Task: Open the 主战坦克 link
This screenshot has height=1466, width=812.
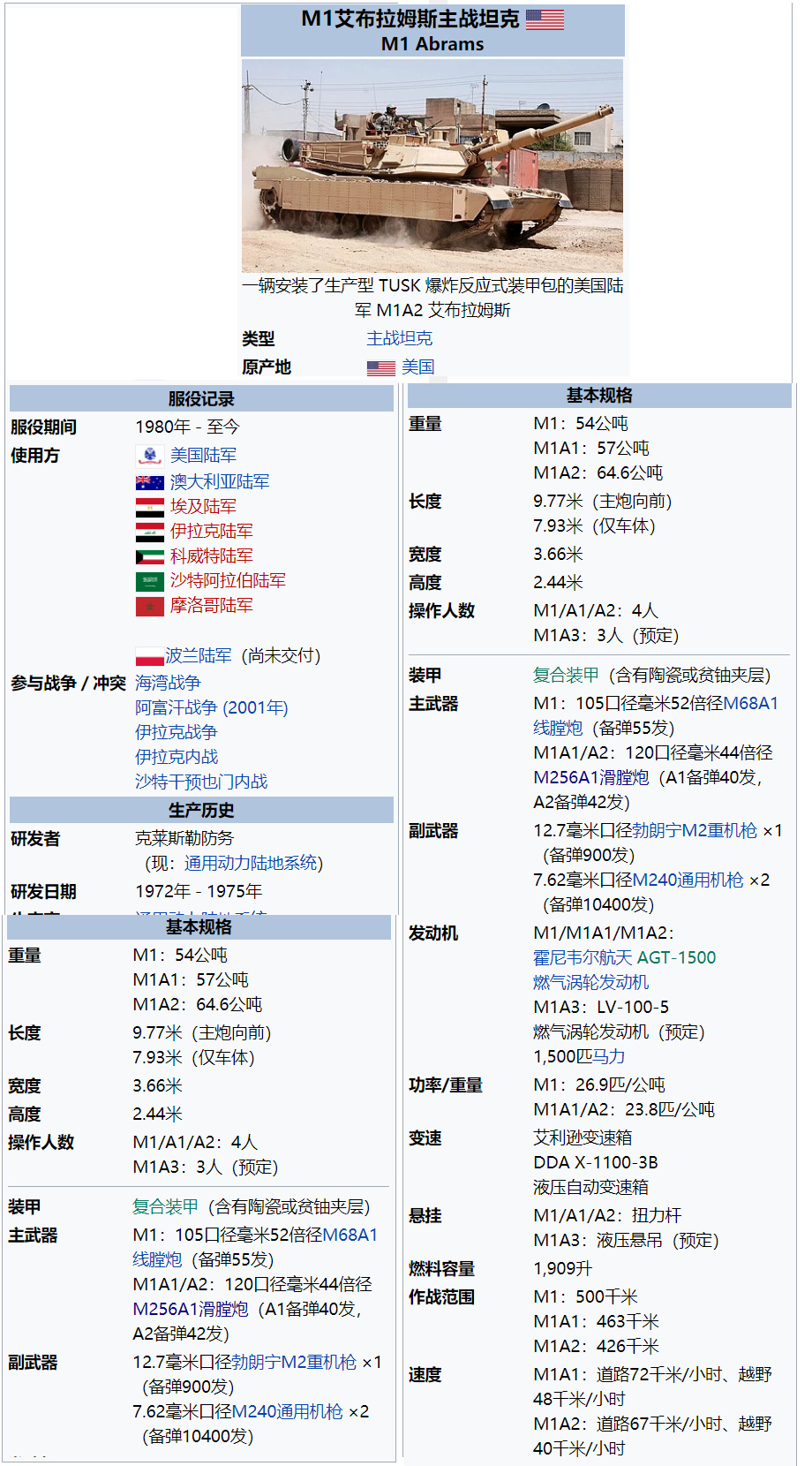Action: tap(399, 338)
